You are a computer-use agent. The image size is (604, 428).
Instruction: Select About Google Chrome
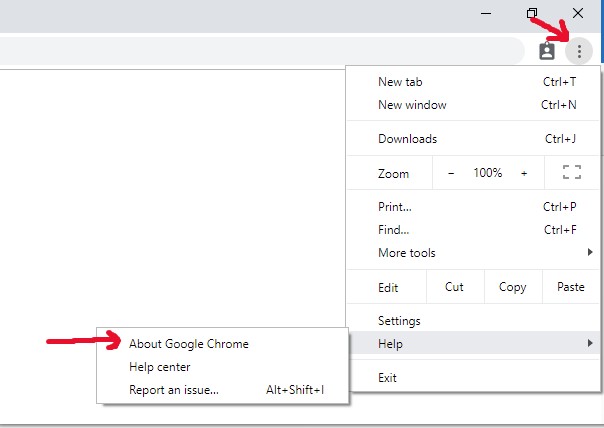pos(189,344)
